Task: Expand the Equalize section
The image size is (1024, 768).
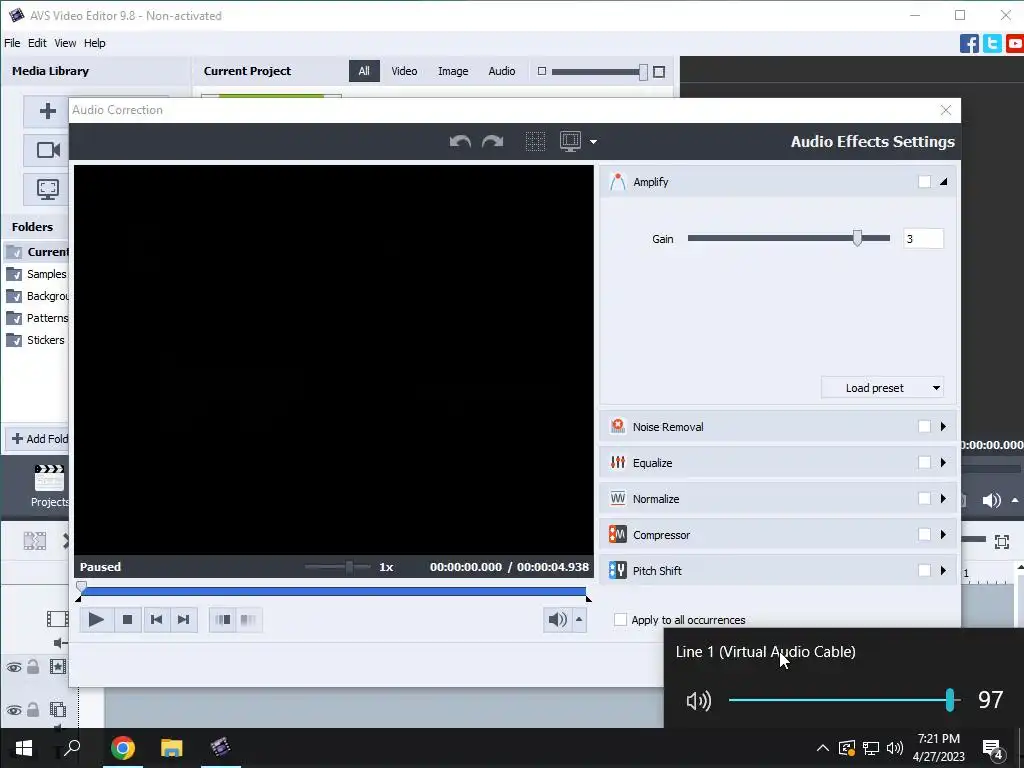Action: (943, 462)
